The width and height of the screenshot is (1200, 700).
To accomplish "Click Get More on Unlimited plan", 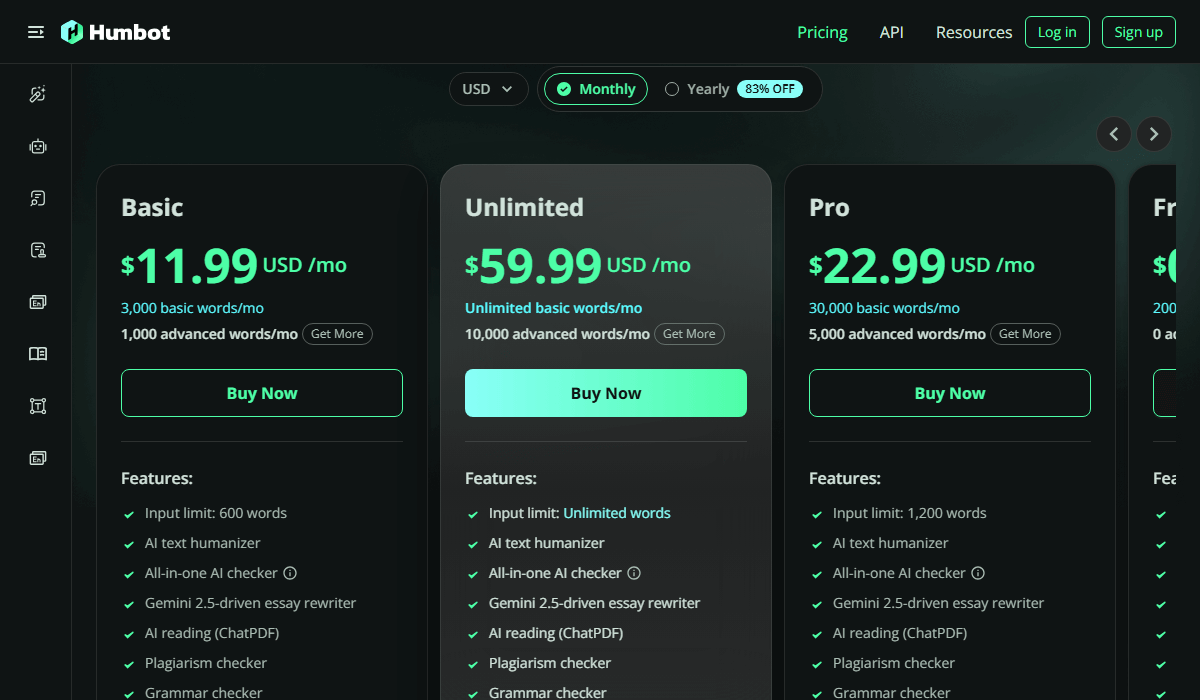I will point(689,334).
